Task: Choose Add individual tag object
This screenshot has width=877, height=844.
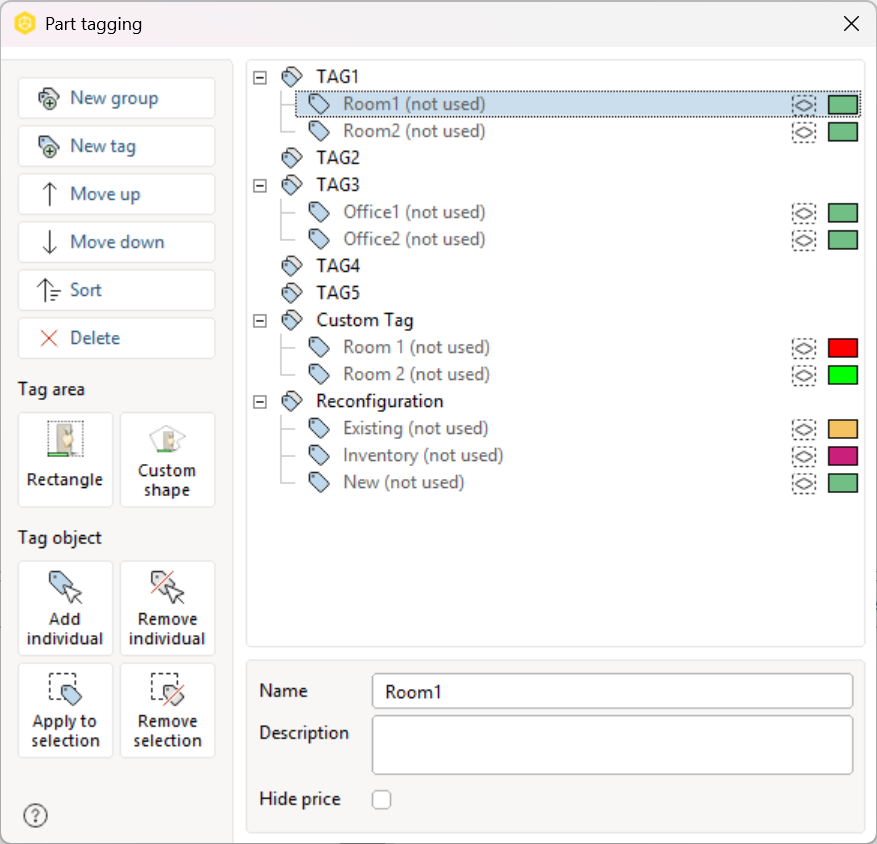Action: (x=65, y=609)
